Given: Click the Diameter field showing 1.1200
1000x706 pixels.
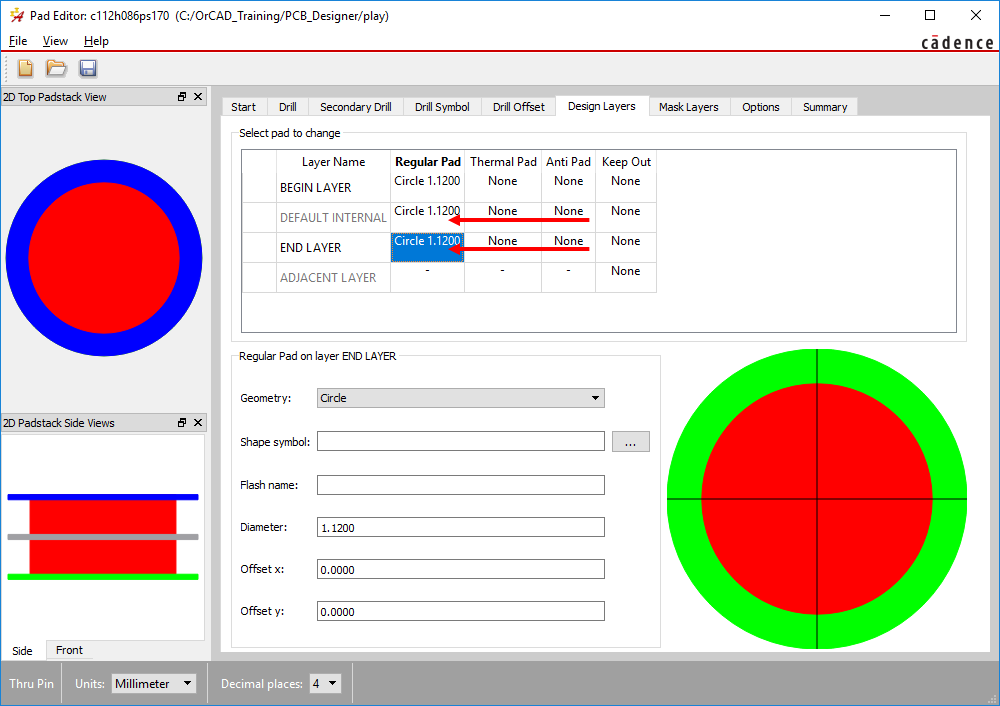Looking at the screenshot, I should 460,527.
